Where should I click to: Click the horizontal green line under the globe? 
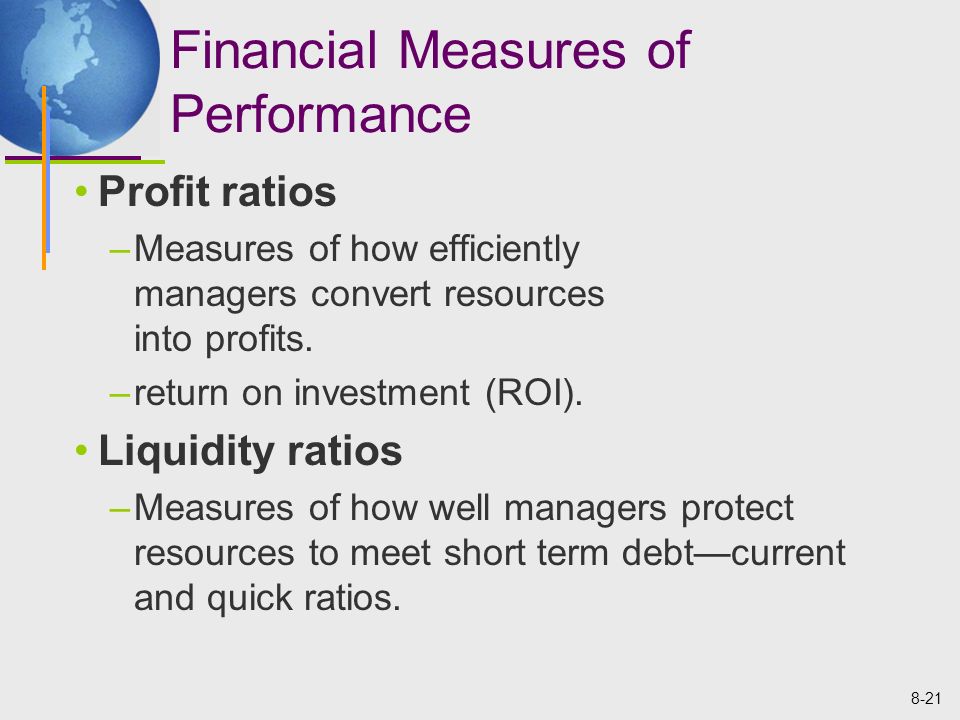point(84,162)
